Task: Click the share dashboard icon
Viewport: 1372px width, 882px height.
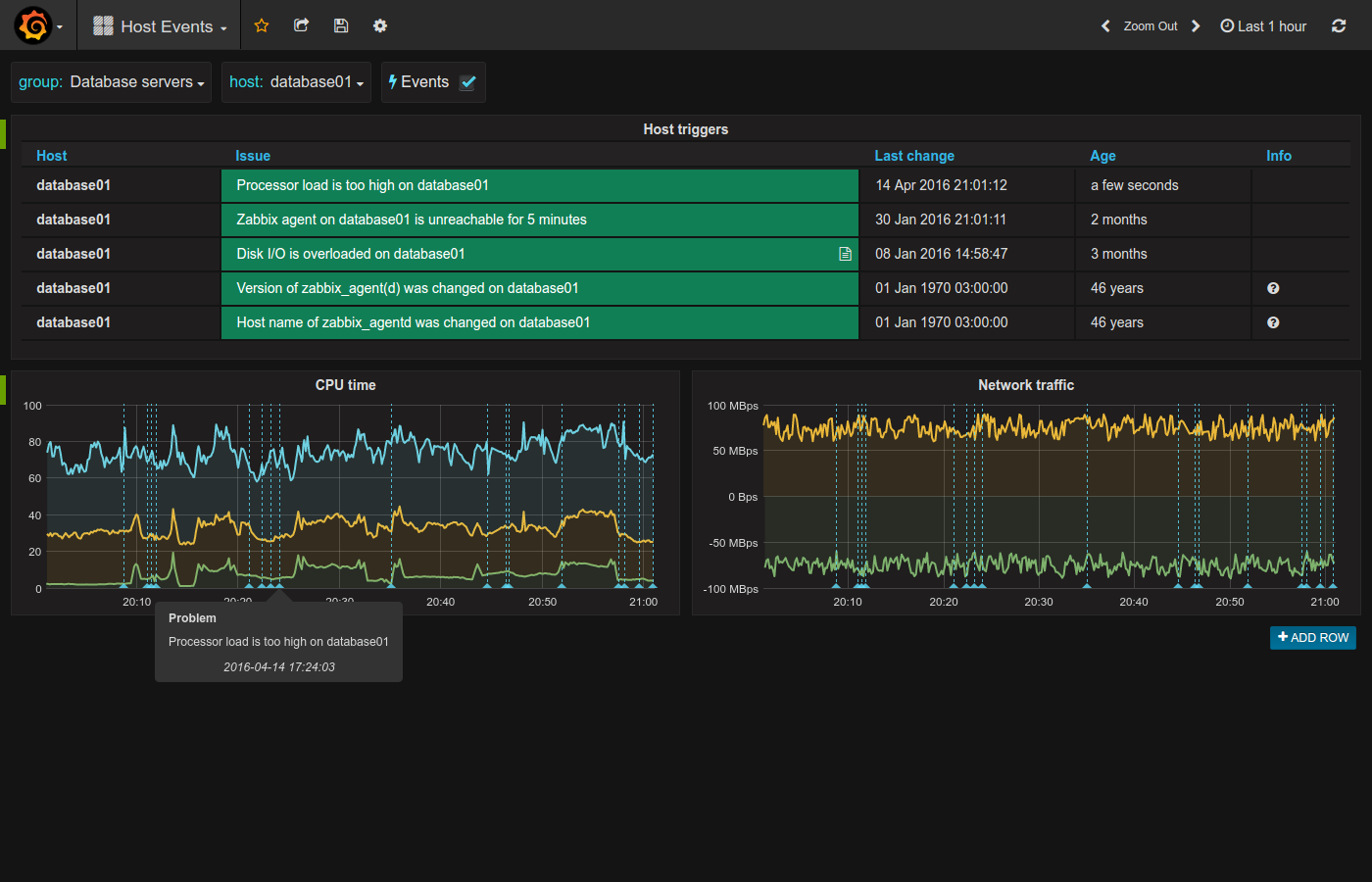Action: point(301,25)
